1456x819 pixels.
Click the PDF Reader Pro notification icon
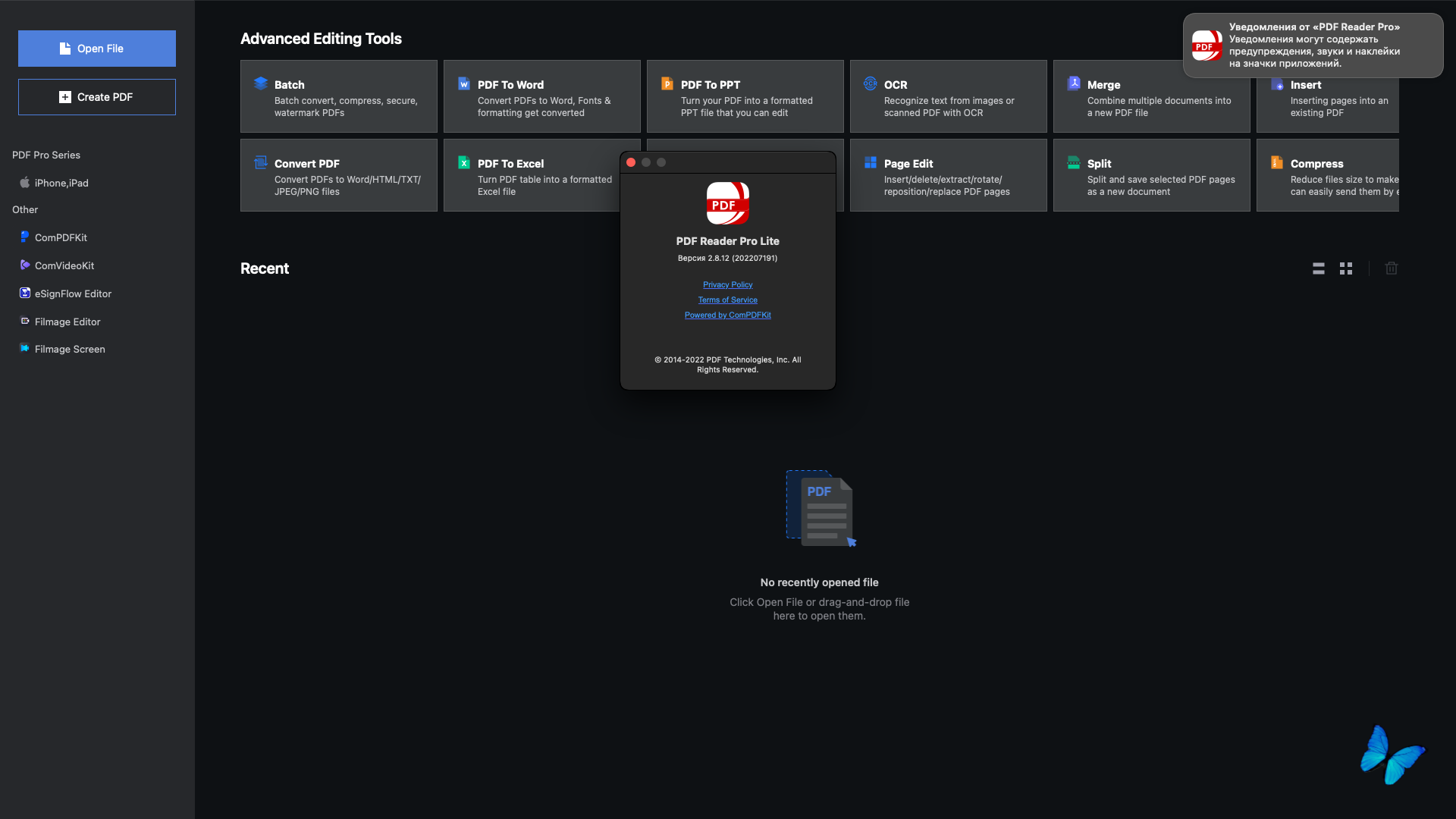1207,45
